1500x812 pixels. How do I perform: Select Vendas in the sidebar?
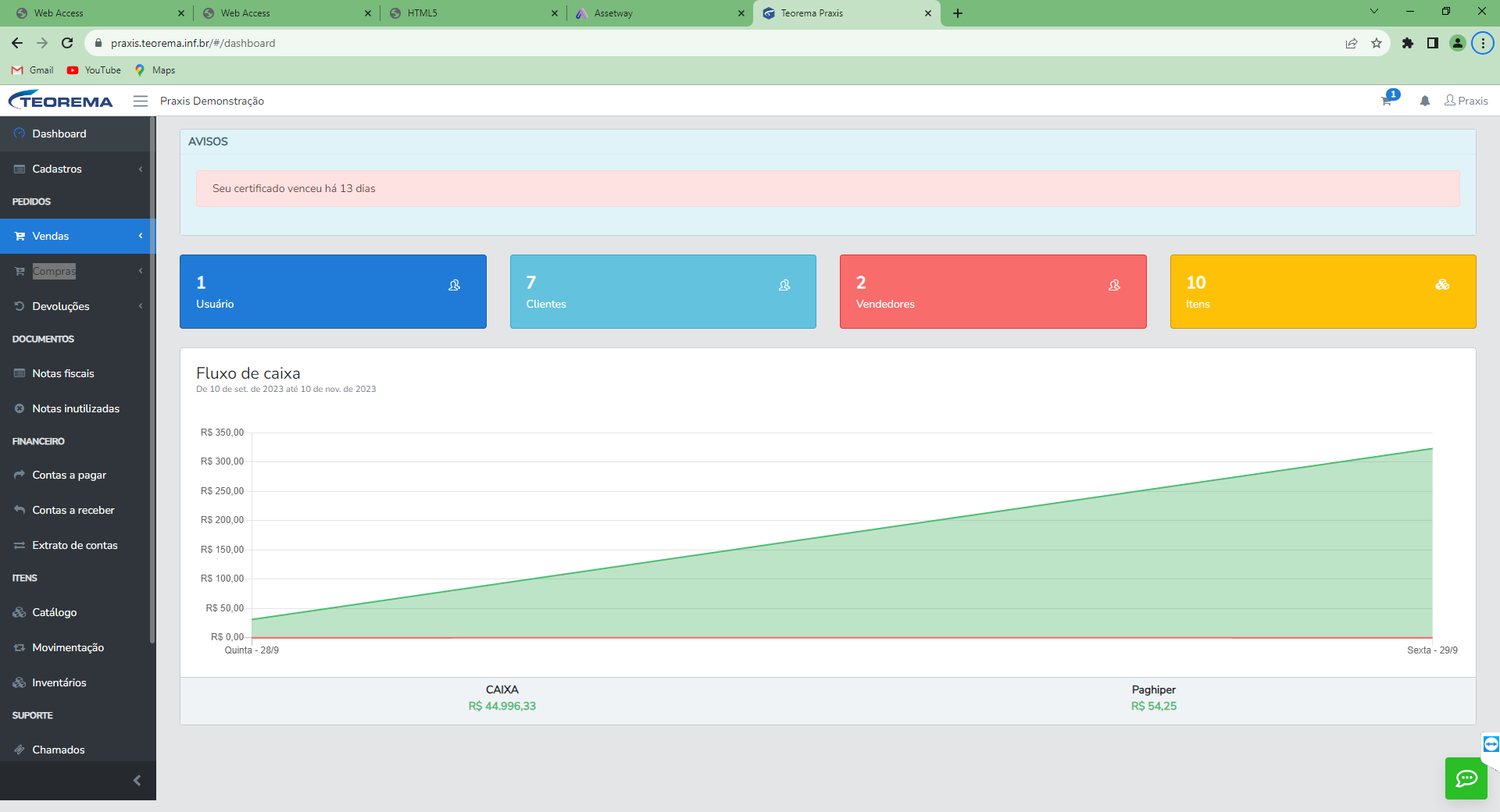(77, 236)
